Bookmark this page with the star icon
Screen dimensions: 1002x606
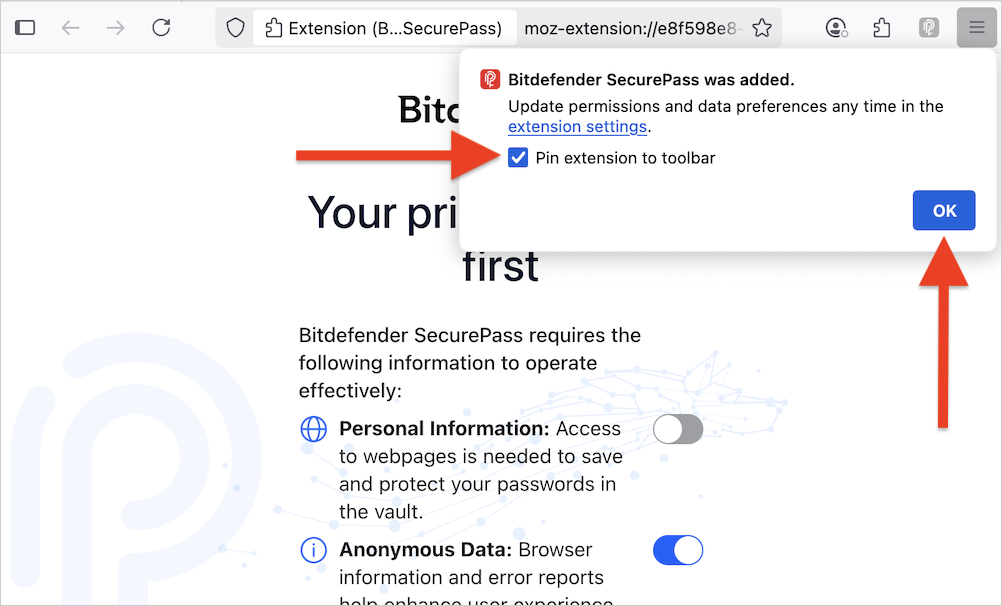pyautogui.click(x=762, y=27)
